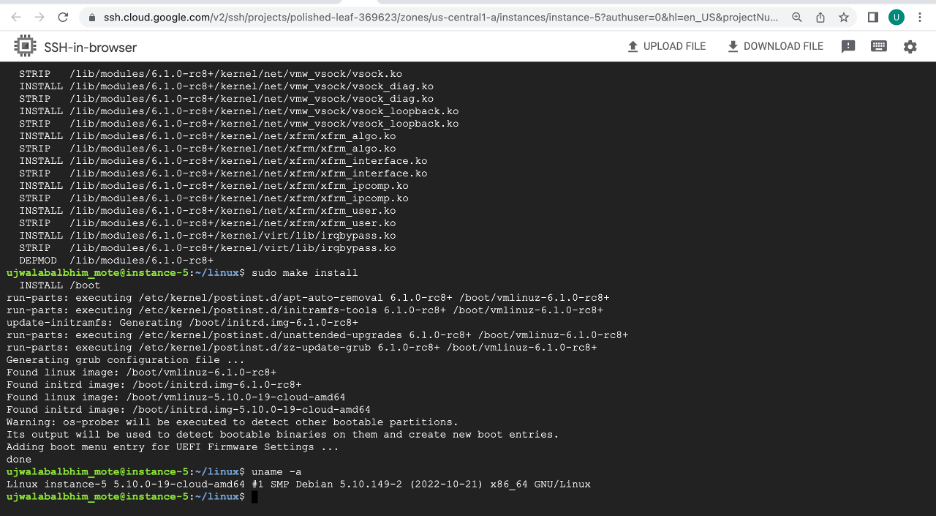Click the 'Found linux image: /boot/vmlinuz-5.10.0-19-cloud-amd64' line
This screenshot has width=936, height=516.
coord(176,397)
